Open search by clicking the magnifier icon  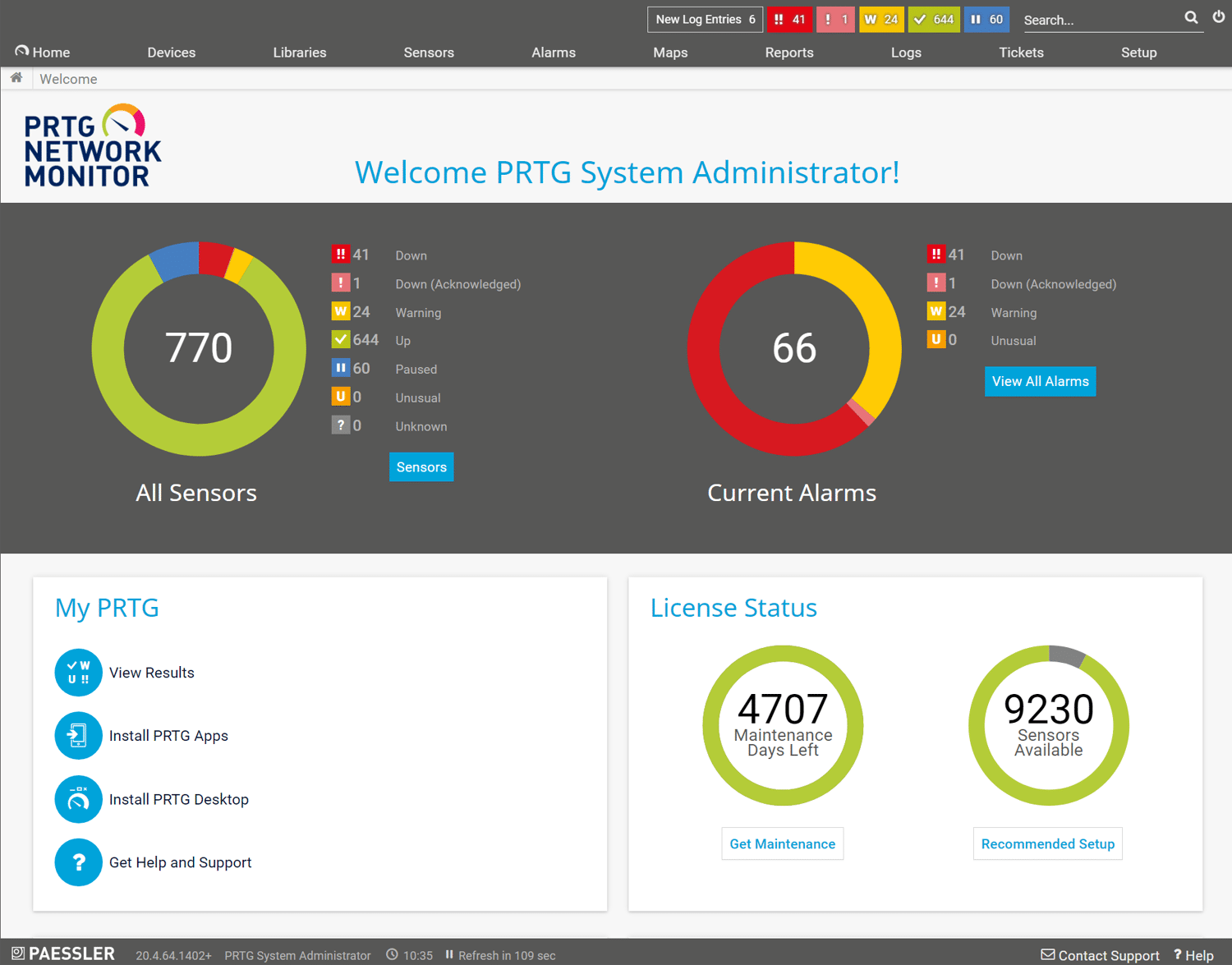click(1191, 17)
